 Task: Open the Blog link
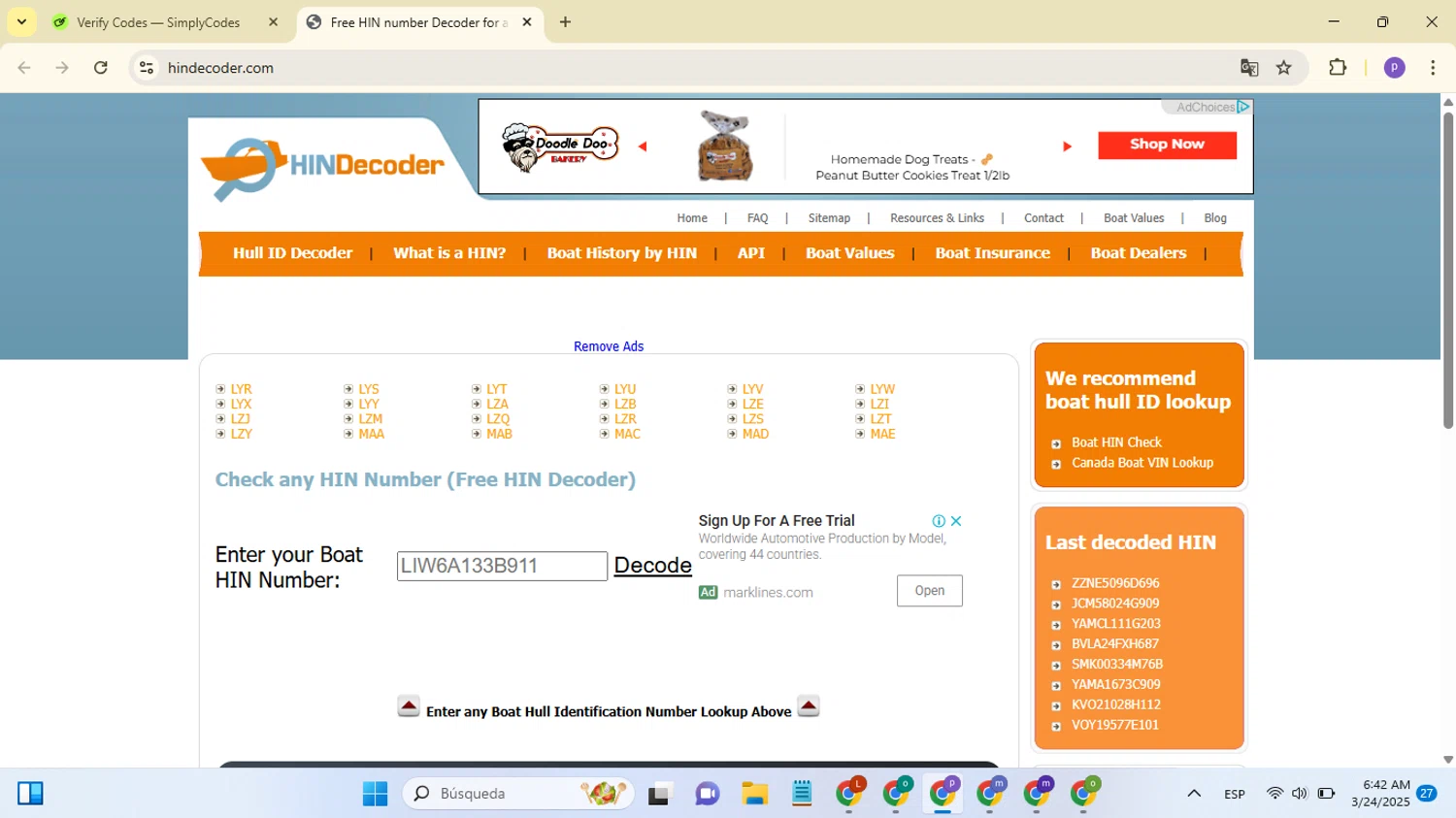tap(1215, 218)
